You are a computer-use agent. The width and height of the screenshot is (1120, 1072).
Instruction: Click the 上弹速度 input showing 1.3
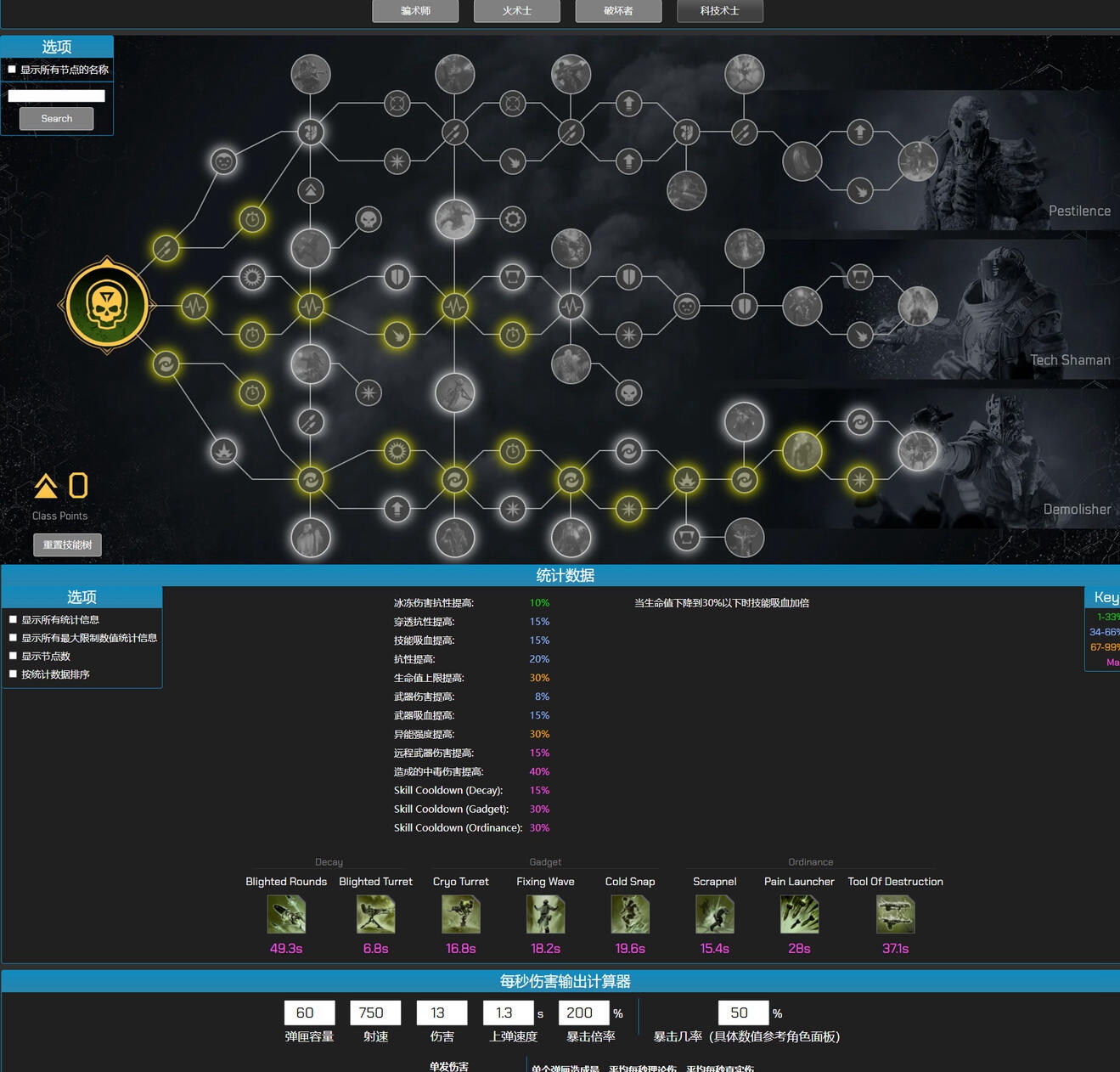(x=508, y=1013)
